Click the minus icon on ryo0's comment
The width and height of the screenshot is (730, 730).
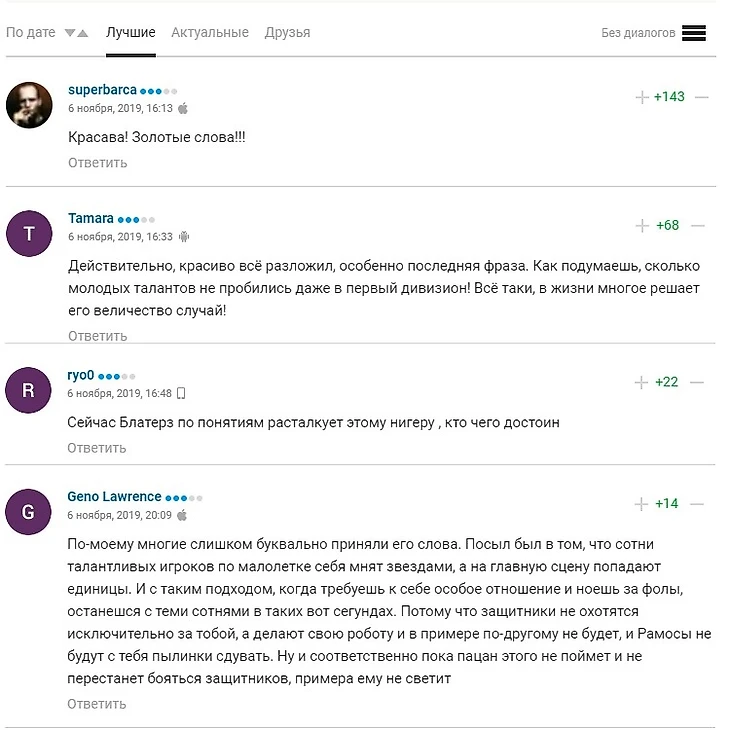pos(697,383)
